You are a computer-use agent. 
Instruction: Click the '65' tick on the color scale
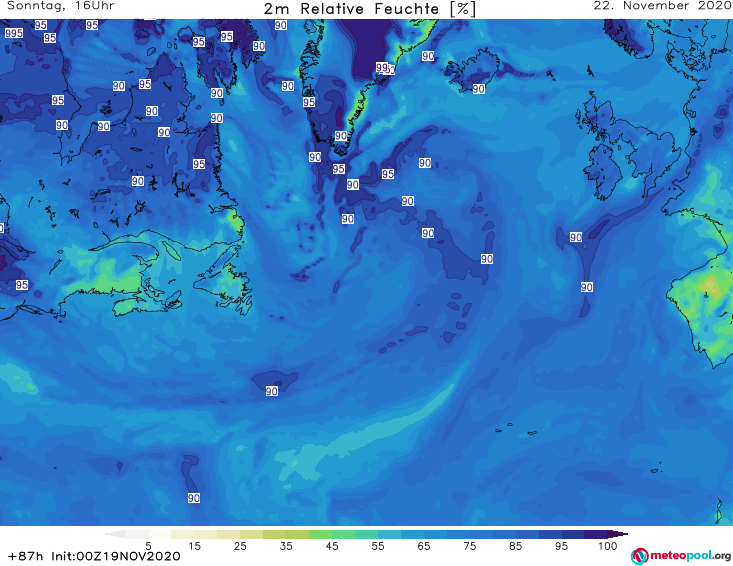pos(424,546)
